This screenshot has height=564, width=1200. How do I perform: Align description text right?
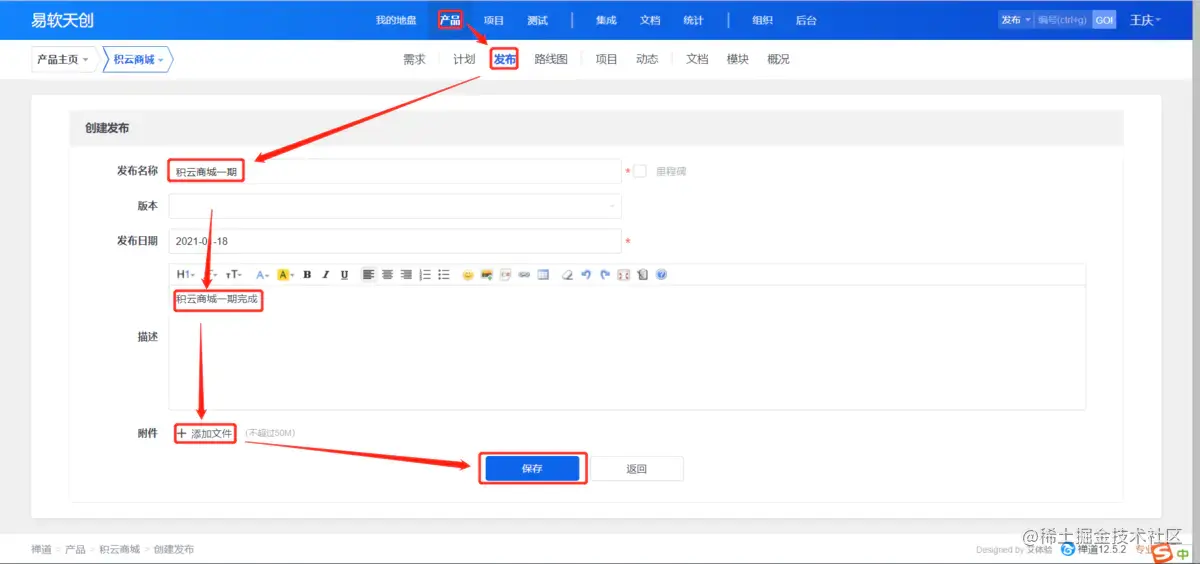[406, 274]
